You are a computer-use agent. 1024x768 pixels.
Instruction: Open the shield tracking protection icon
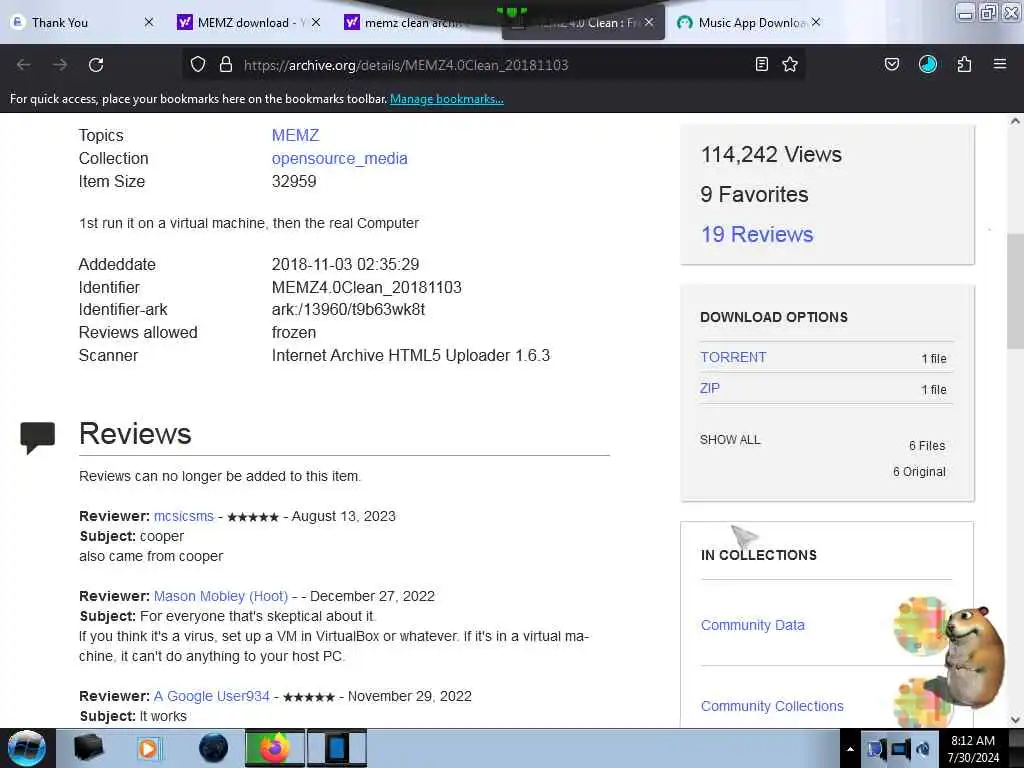(x=198, y=64)
